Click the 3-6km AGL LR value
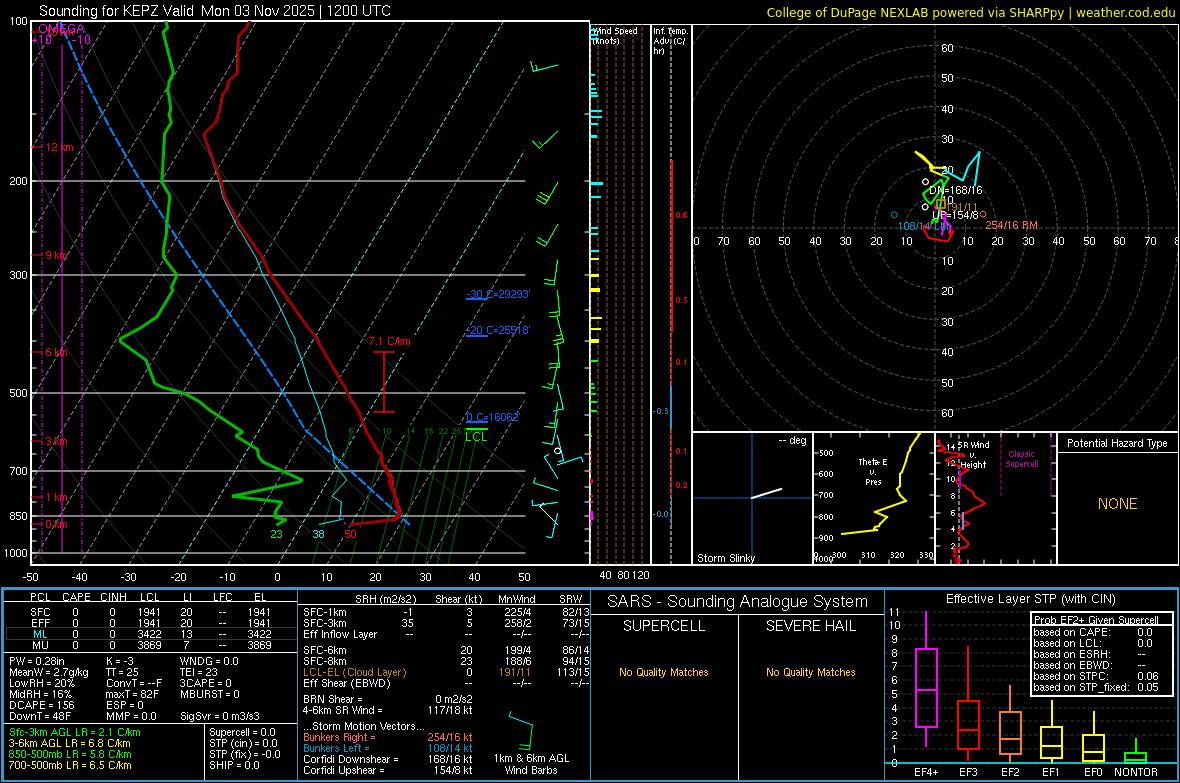Screen dimensions: 1180x783 70,743
